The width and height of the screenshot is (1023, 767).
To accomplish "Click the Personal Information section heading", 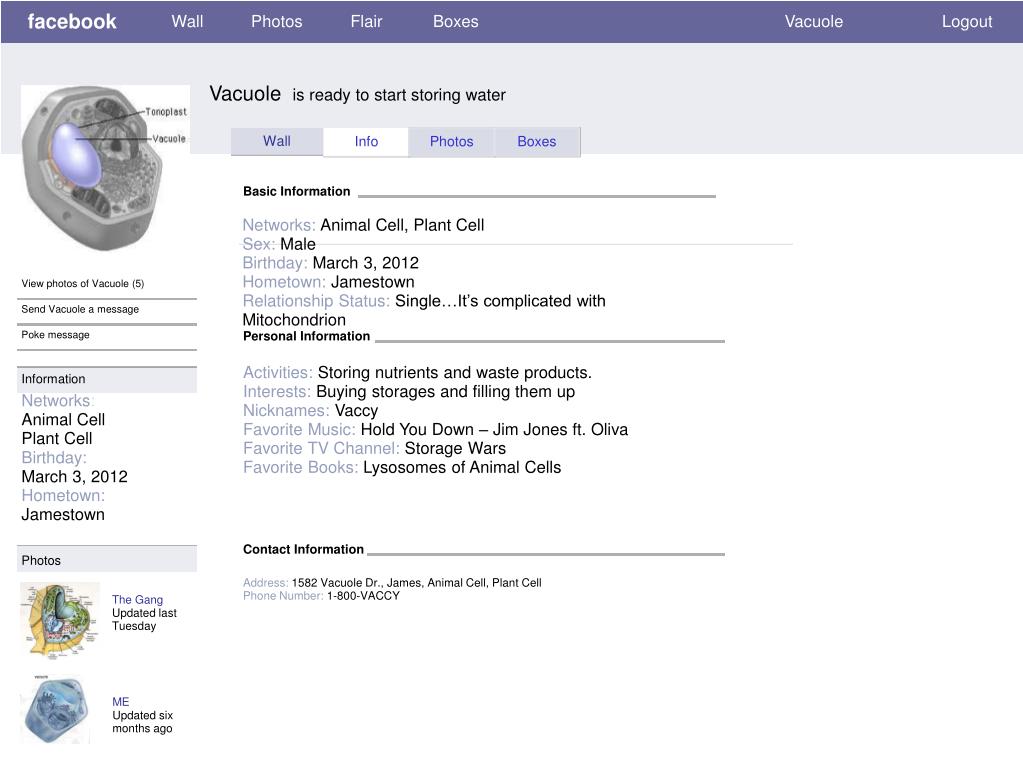I will click(x=307, y=336).
